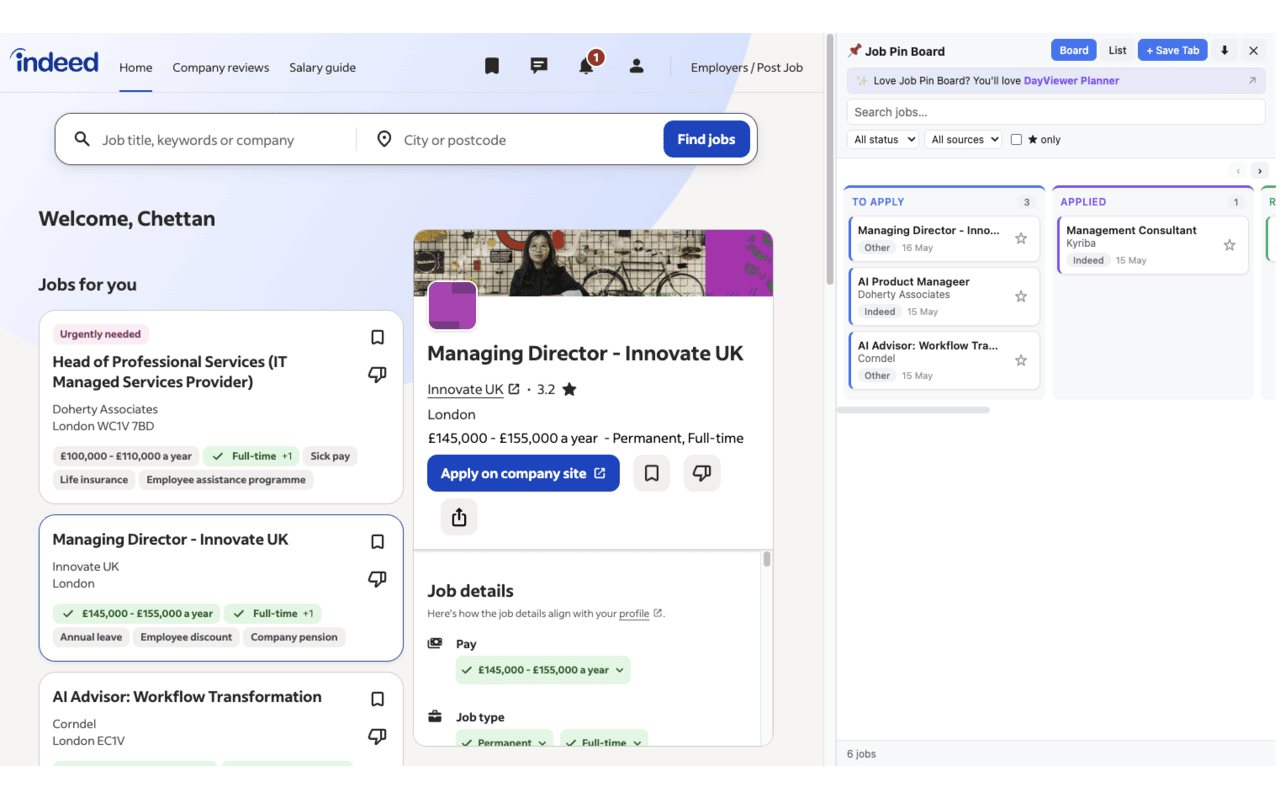Viewport: 1280px width, 800px height.
Task: Open the profile link in Job details
Action: (x=634, y=613)
